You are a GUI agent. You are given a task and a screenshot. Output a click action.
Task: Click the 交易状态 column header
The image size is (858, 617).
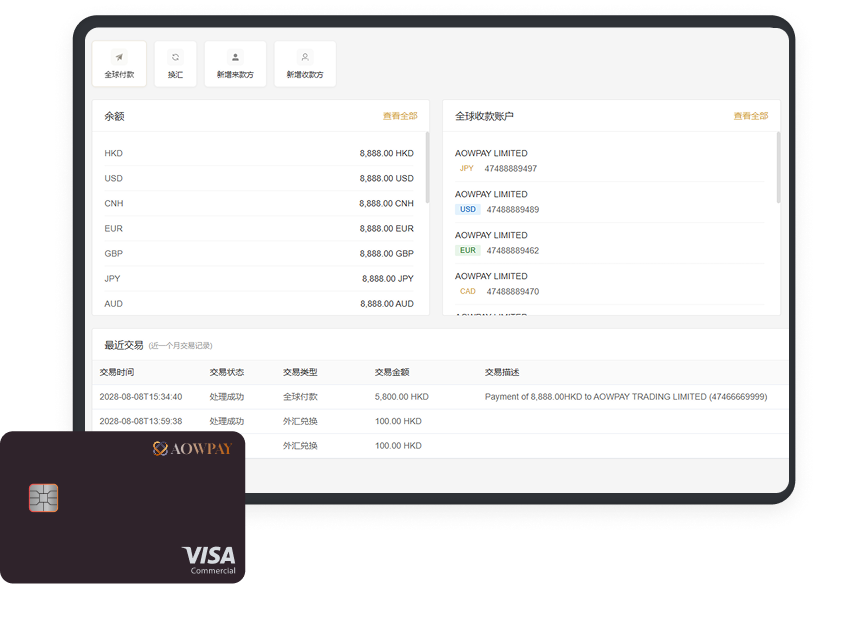[x=227, y=372]
